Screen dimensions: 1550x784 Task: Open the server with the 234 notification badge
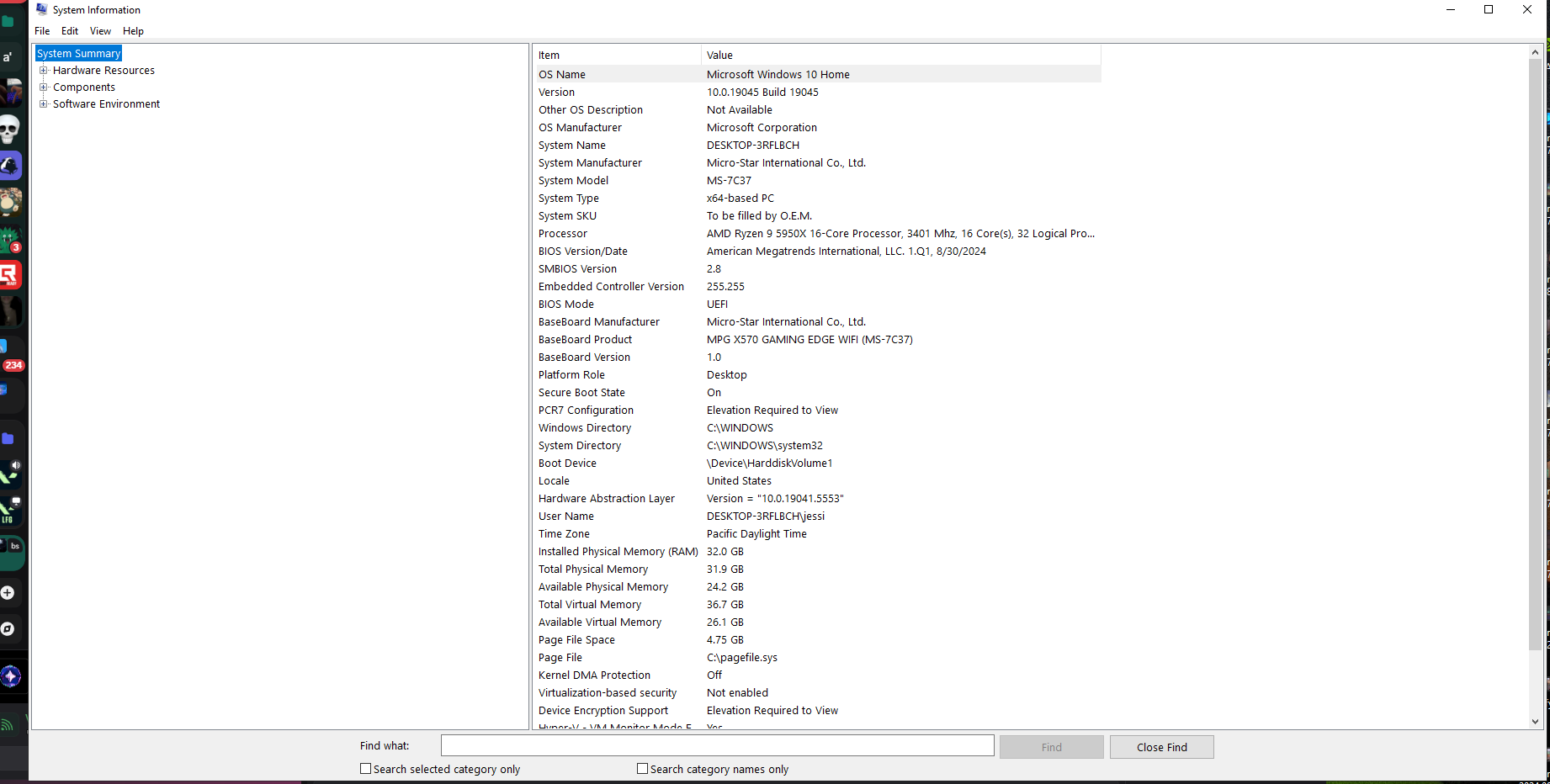tap(10, 353)
